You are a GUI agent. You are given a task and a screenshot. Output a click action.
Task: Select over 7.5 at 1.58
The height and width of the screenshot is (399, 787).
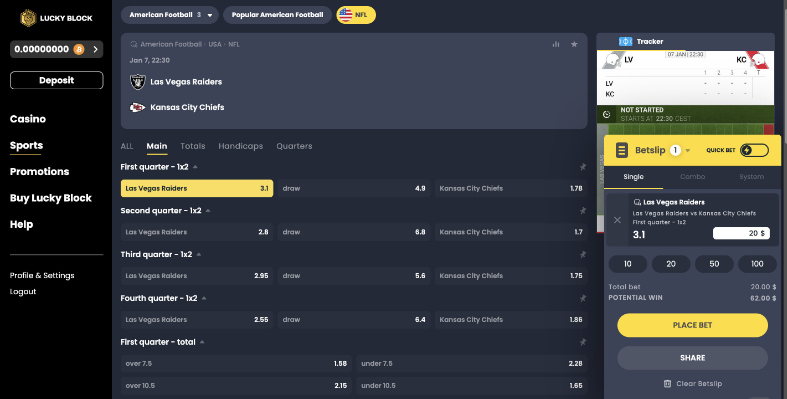[236, 363]
